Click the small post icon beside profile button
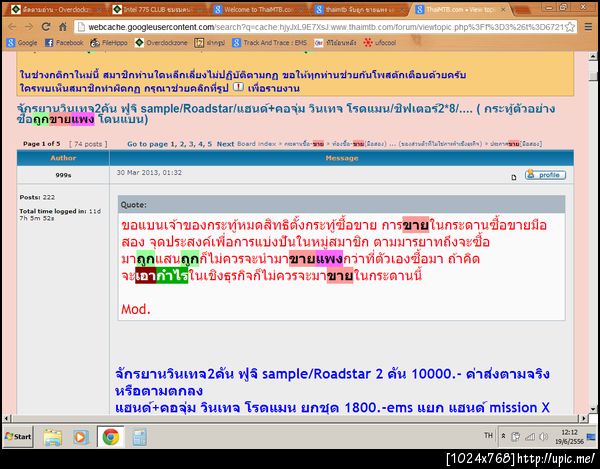 (x=514, y=177)
